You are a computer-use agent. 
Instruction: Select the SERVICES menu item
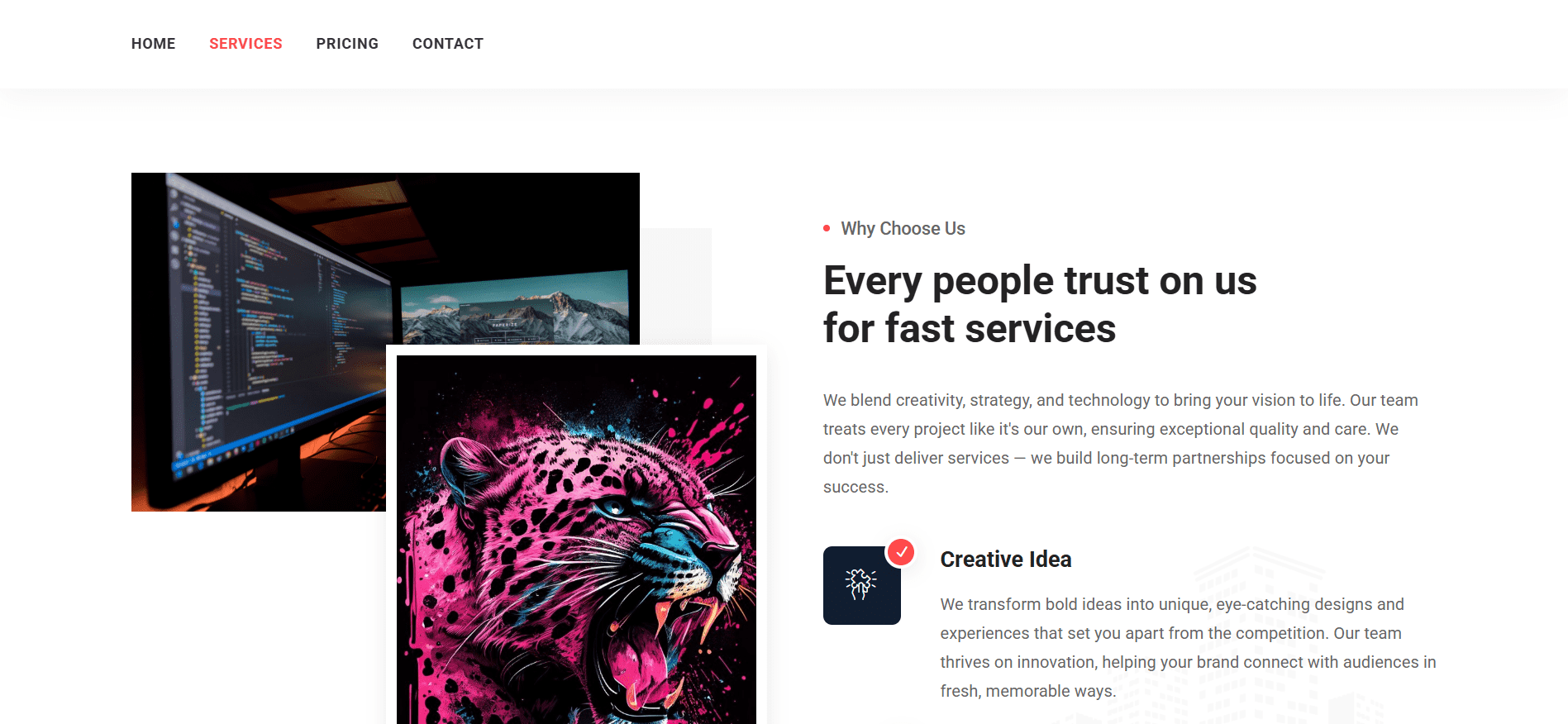pyautogui.click(x=245, y=44)
